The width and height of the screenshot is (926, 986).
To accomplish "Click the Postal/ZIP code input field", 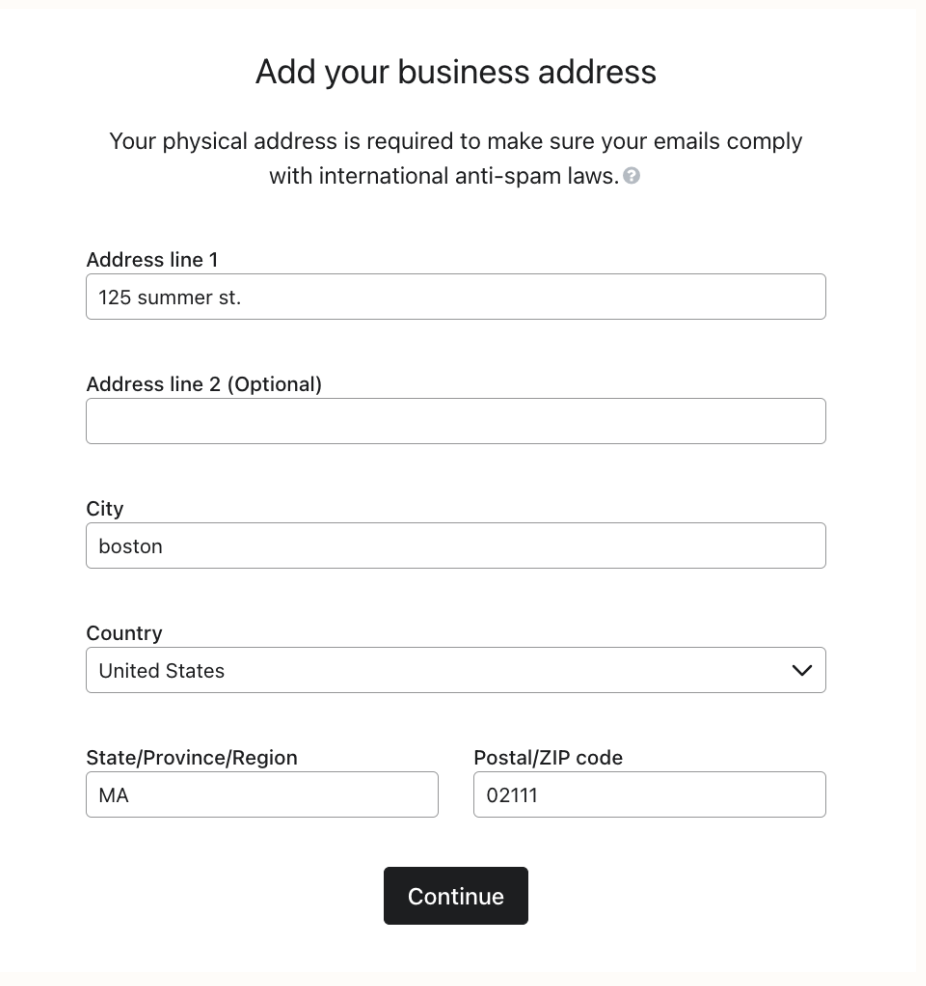I will pyautogui.click(x=648, y=794).
